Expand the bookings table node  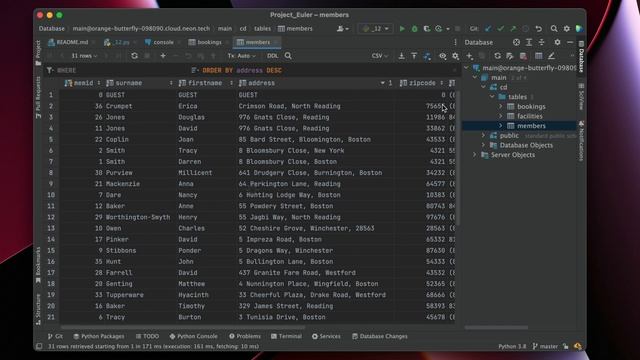(x=500, y=106)
